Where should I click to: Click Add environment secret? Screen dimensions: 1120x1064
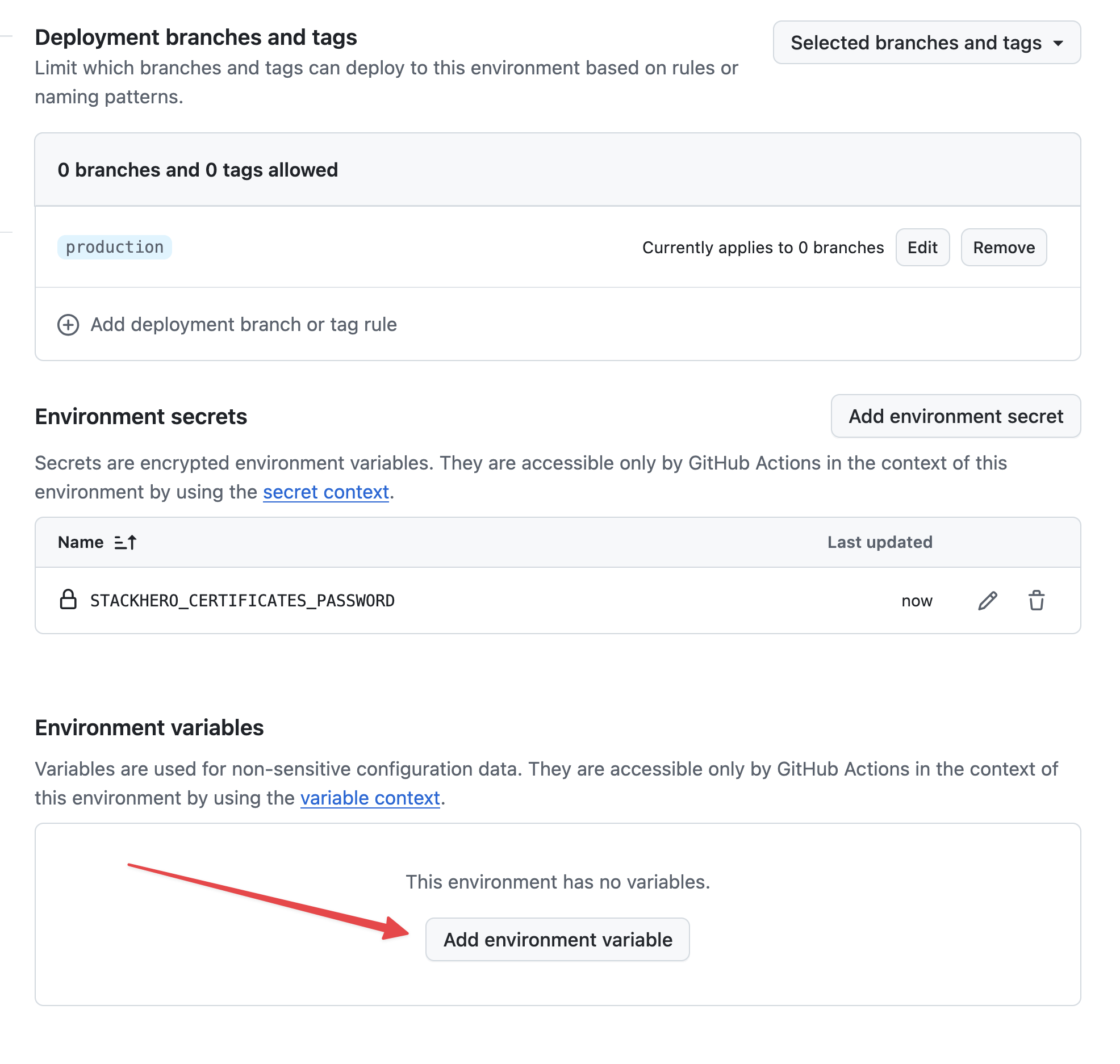pyautogui.click(x=955, y=416)
